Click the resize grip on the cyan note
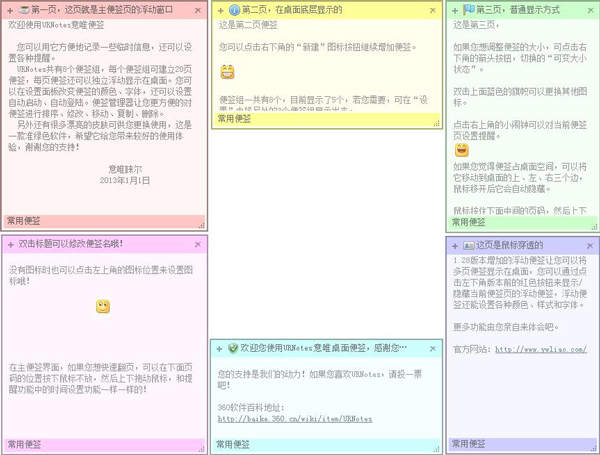Image resolution: width=600 pixels, height=455 pixels. (437, 449)
